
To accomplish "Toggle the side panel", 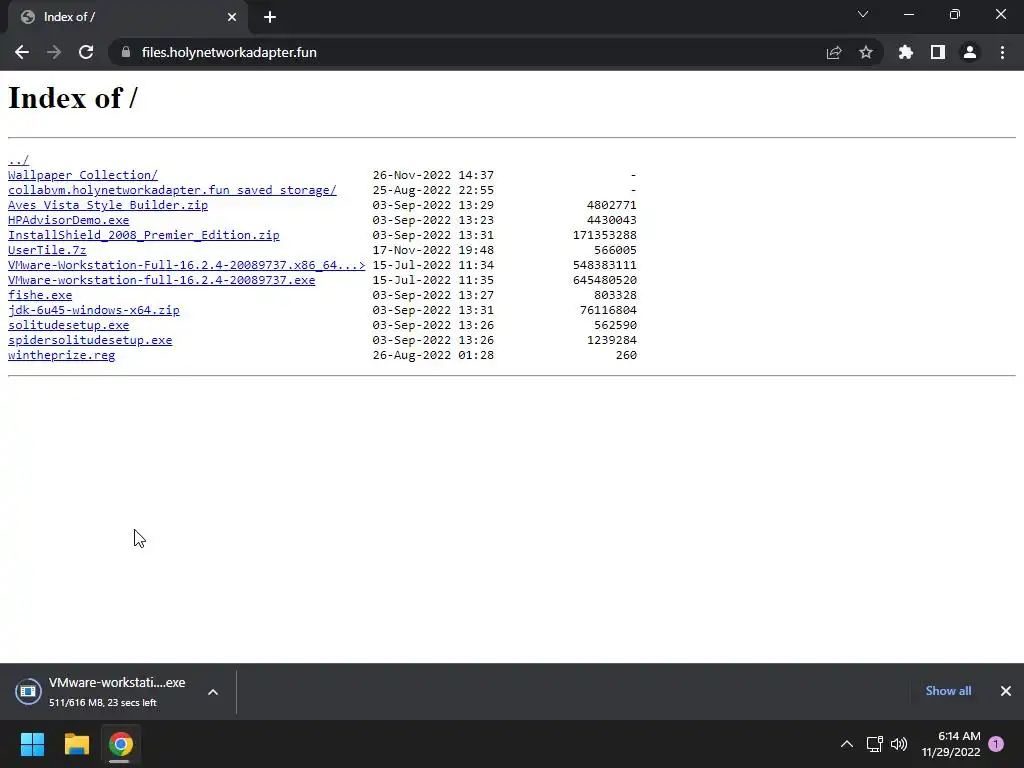I will pyautogui.click(x=938, y=52).
